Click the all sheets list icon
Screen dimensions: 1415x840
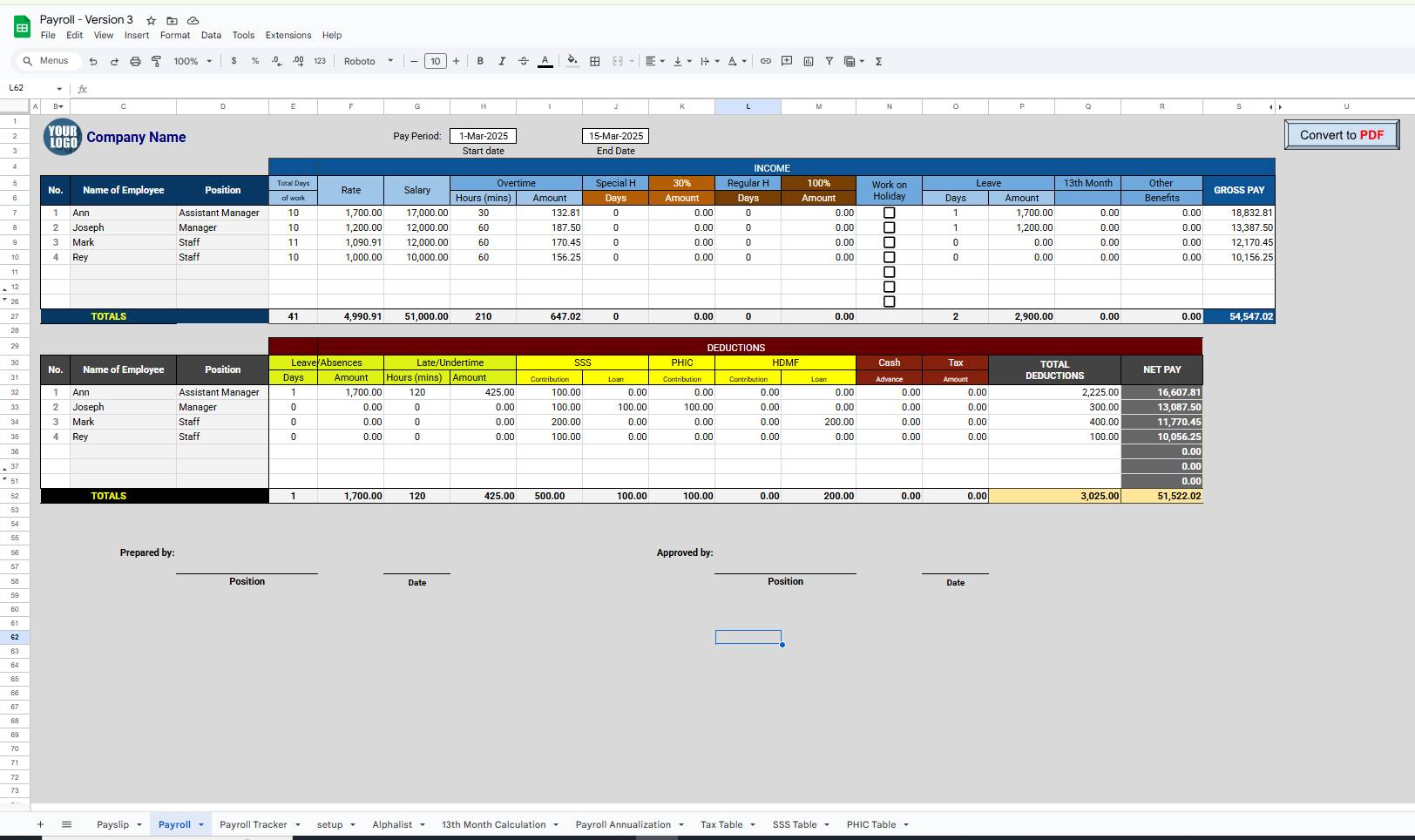click(66, 824)
